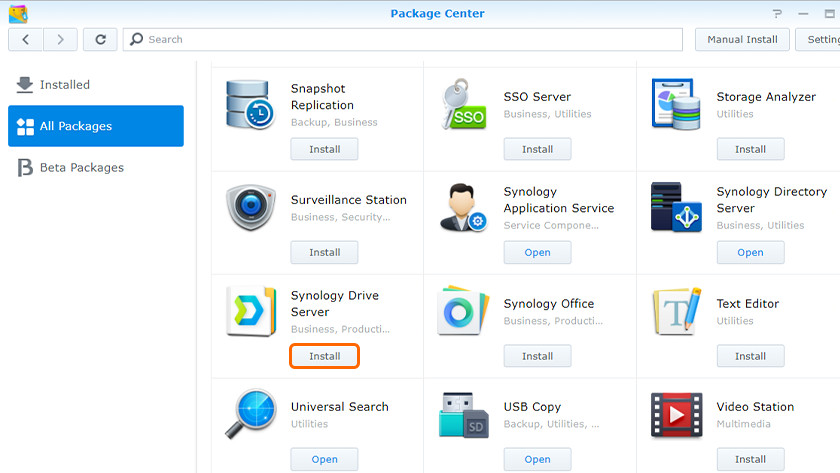Viewport: 840px width, 473px height.
Task: Switch to the Installed tab
Action: point(65,85)
